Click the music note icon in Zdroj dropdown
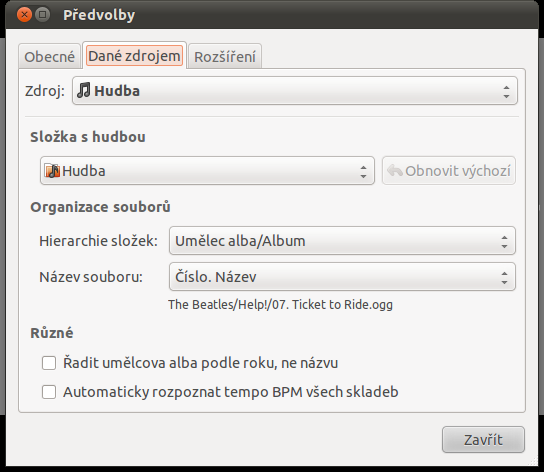 tap(84, 91)
